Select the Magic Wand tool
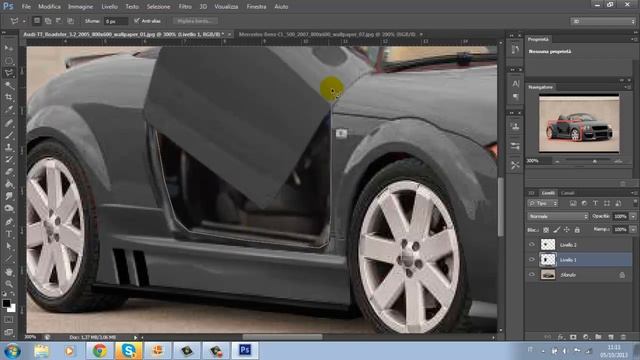640x360 pixels. point(9,85)
